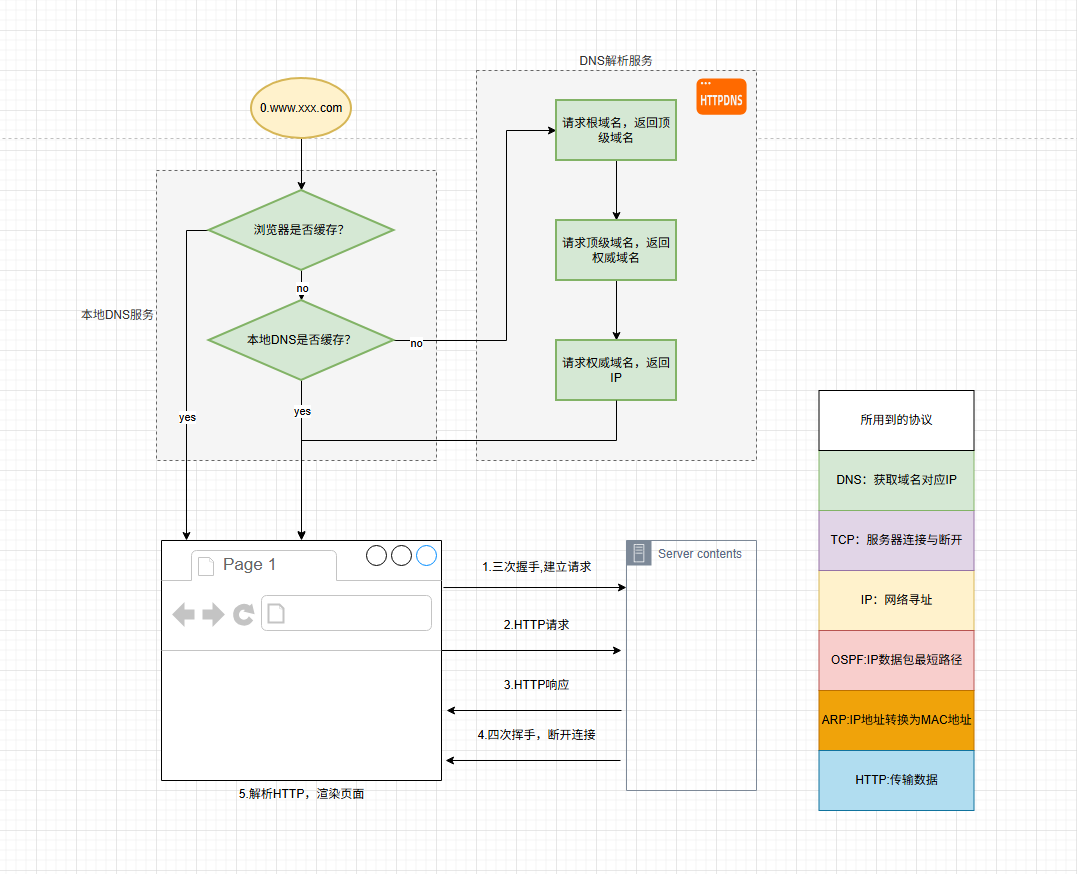
Task: Pick the orange ARP legend box
Action: click(896, 720)
